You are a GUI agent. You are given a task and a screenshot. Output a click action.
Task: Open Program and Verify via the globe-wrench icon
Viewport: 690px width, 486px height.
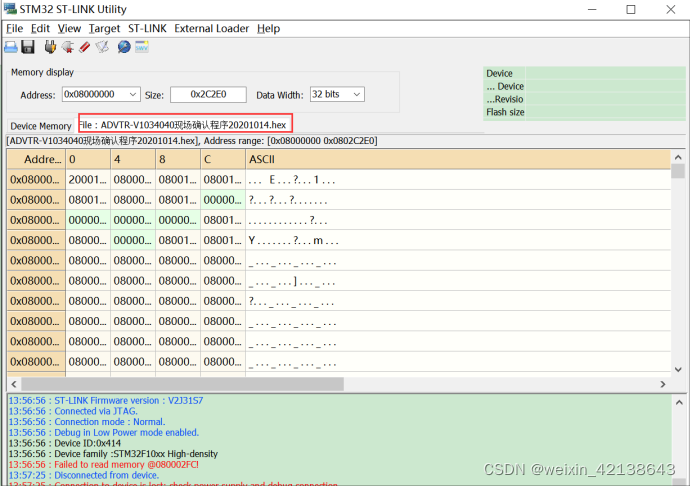pos(124,47)
